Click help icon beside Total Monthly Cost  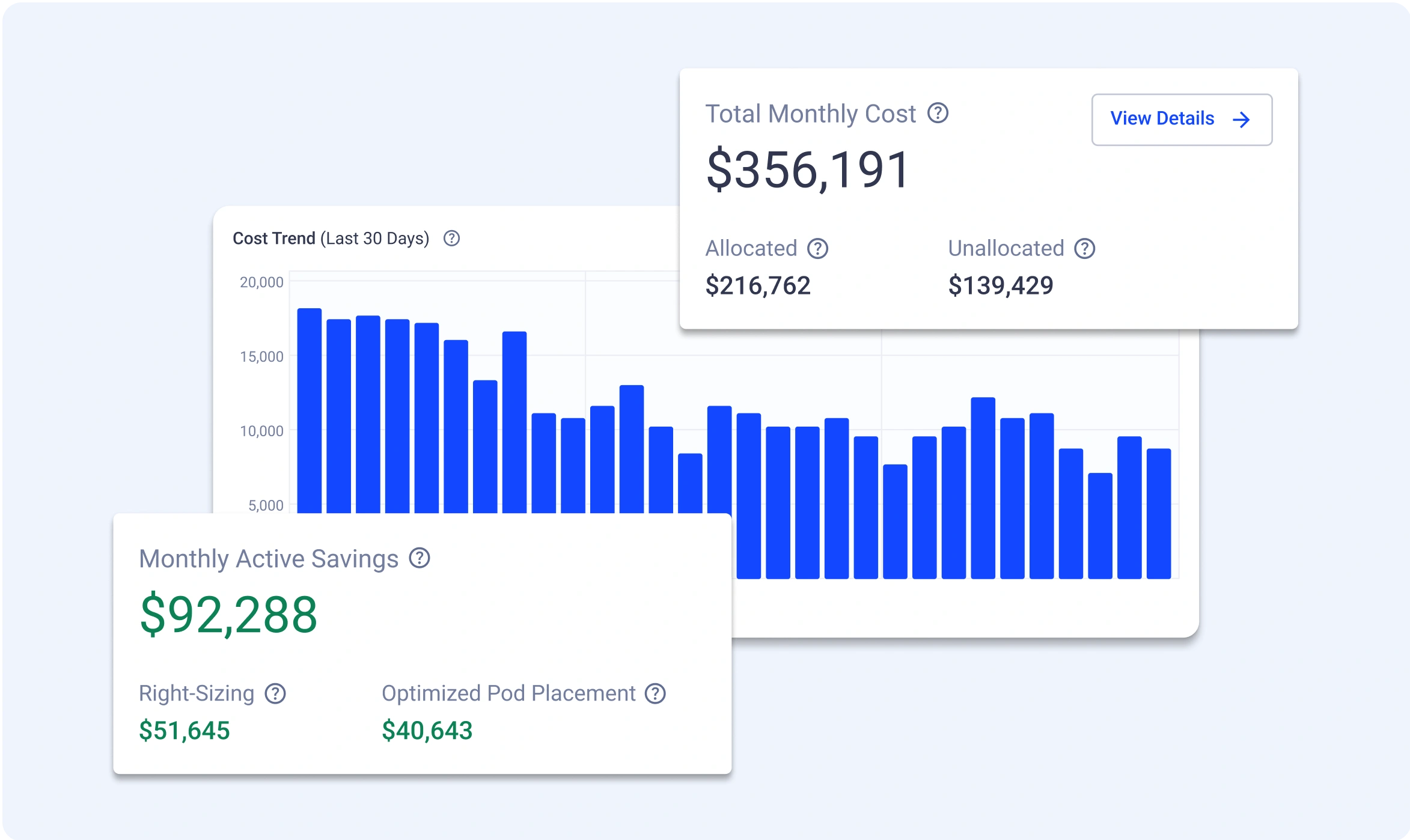(x=938, y=113)
